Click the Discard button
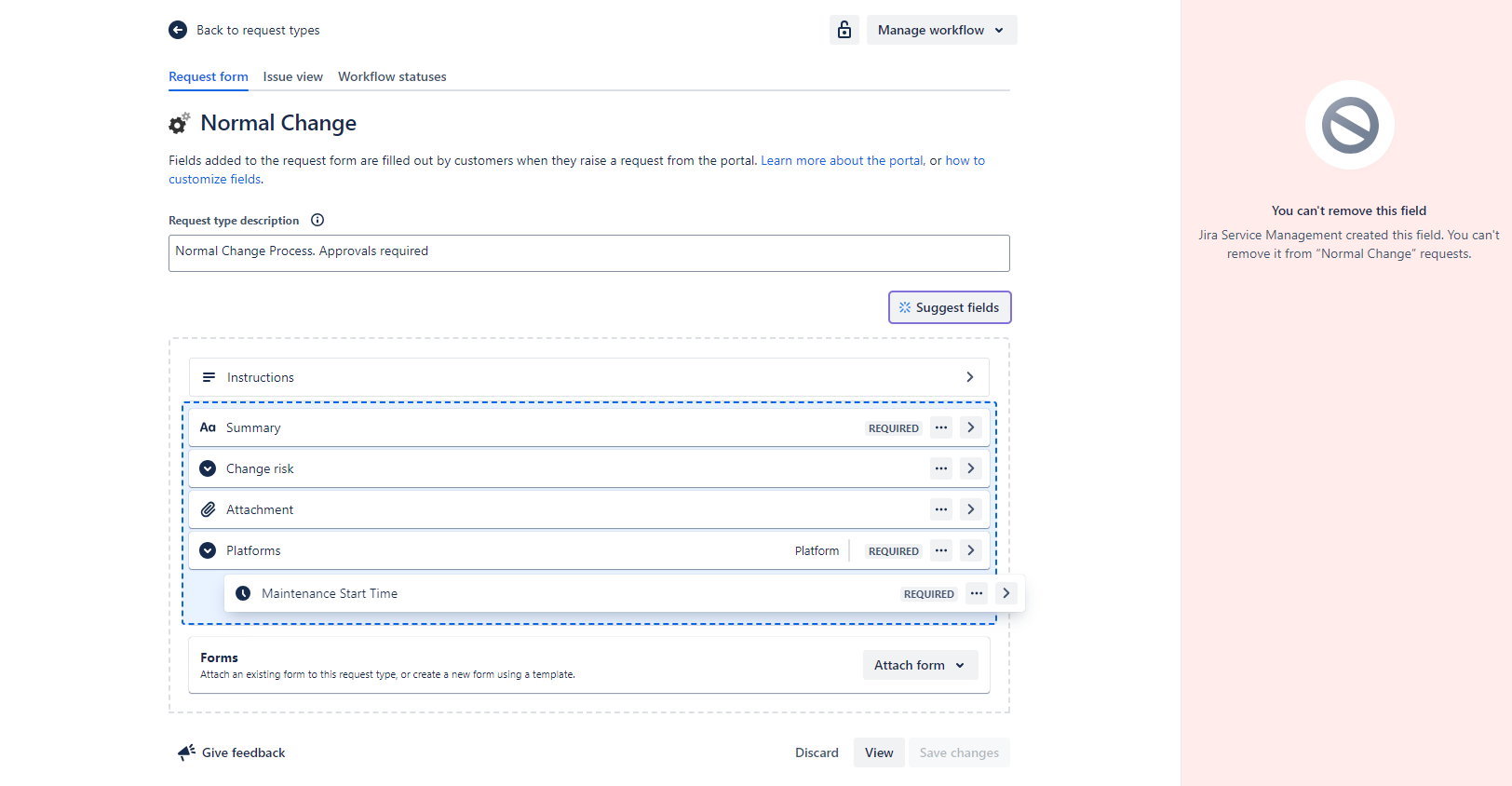Image resolution: width=1512 pixels, height=786 pixels. pos(817,752)
